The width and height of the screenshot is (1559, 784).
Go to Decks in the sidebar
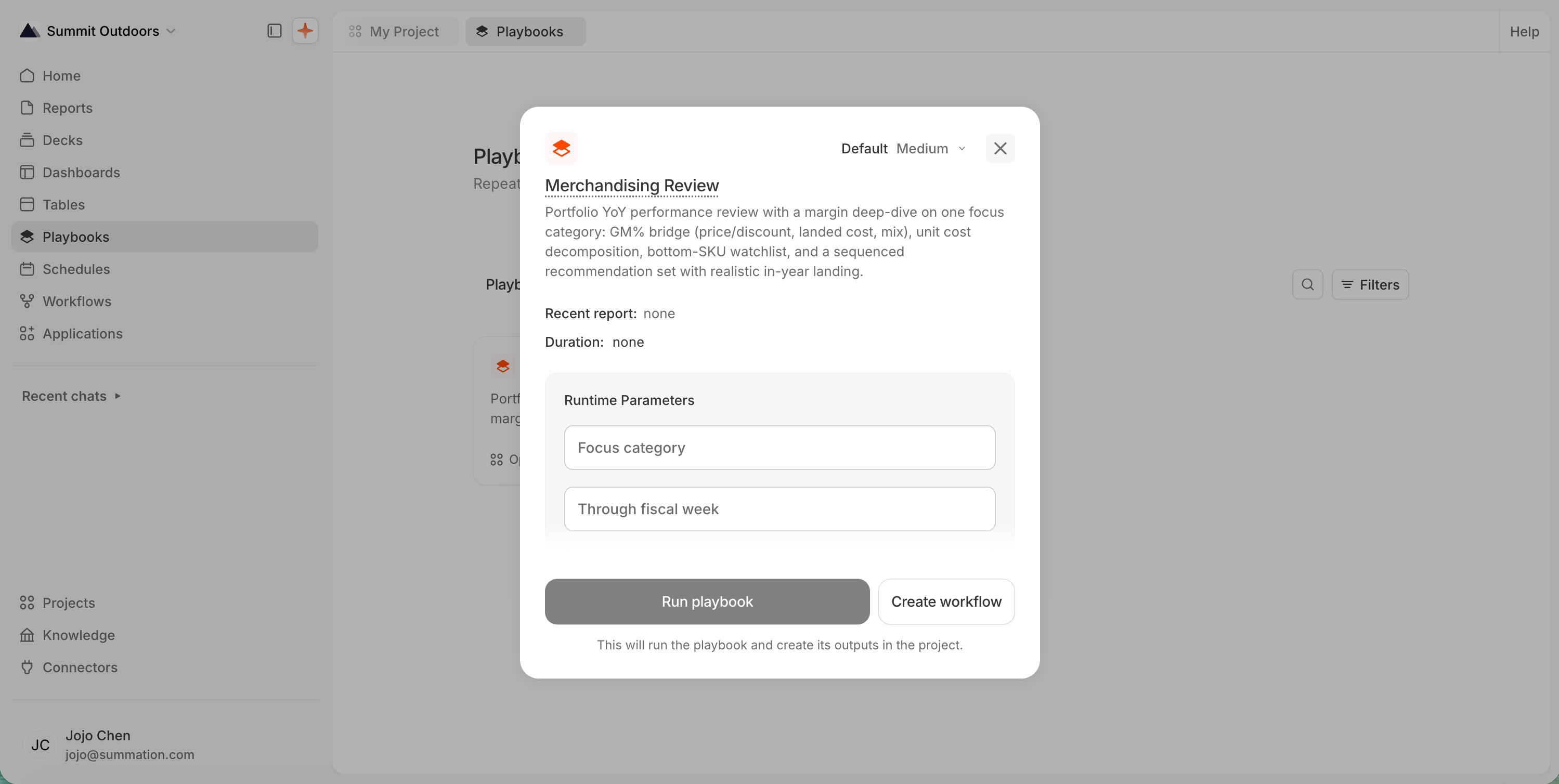coord(165,140)
